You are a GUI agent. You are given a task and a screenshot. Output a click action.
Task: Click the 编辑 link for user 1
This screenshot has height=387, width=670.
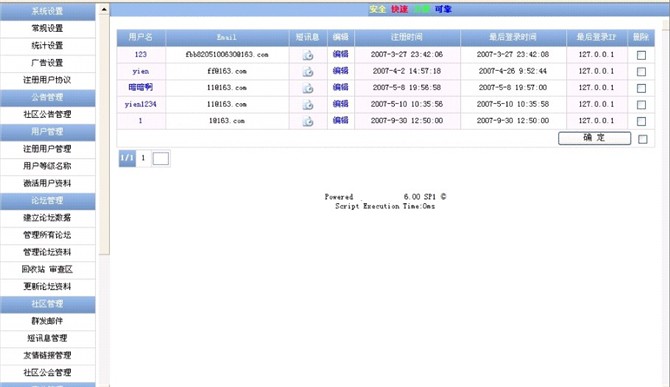coord(341,120)
